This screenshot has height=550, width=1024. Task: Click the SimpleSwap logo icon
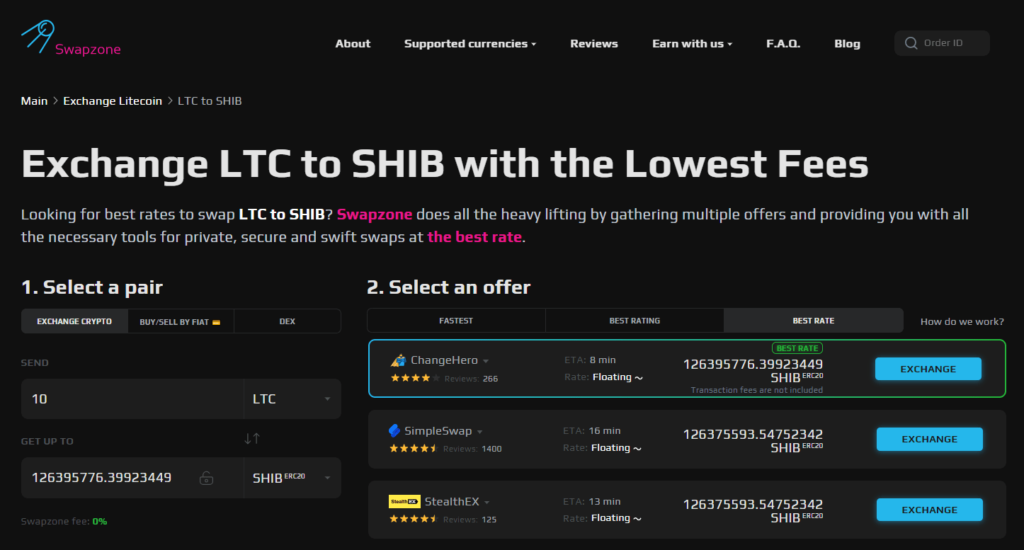(x=394, y=431)
